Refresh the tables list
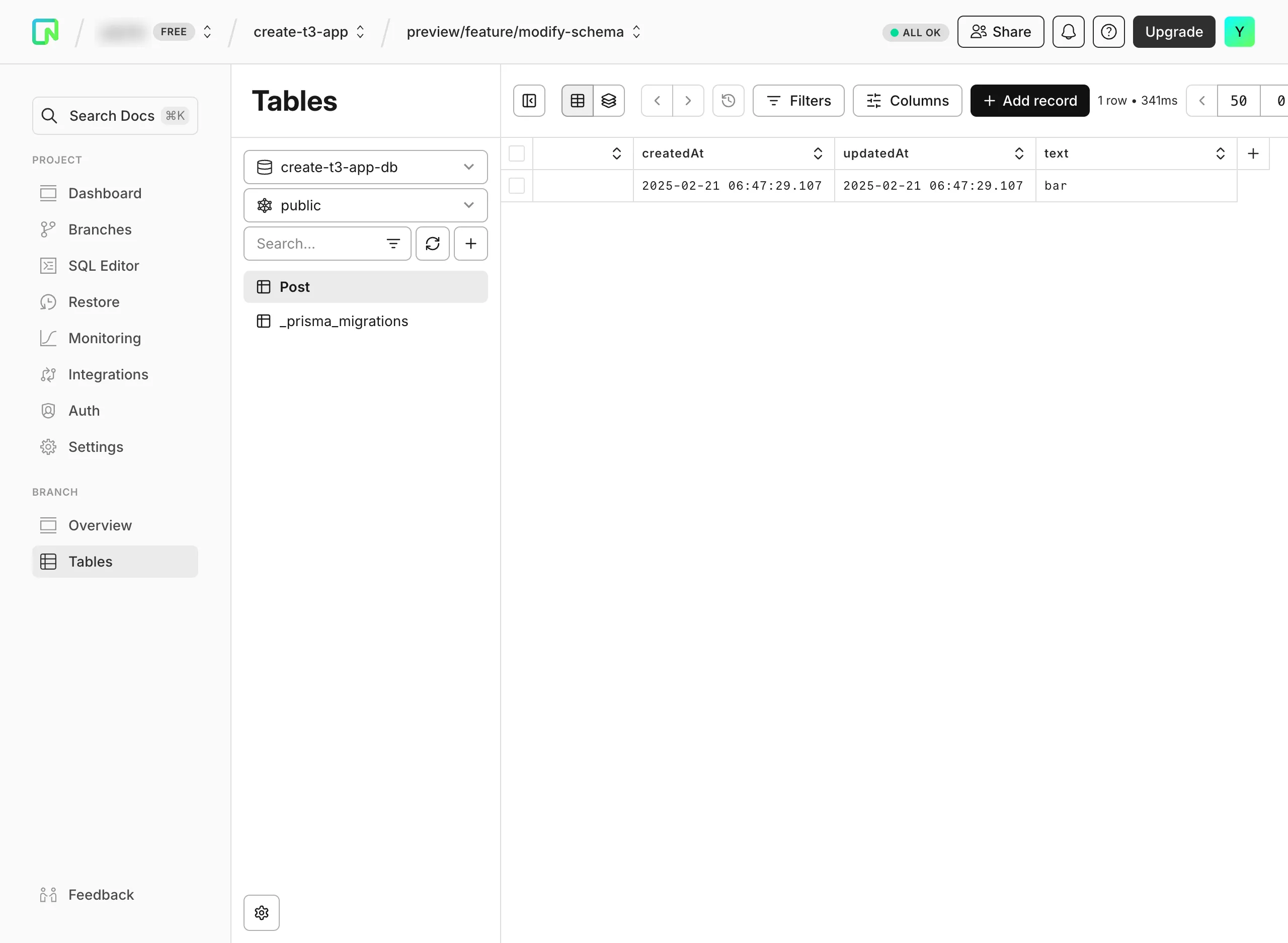 tap(432, 244)
